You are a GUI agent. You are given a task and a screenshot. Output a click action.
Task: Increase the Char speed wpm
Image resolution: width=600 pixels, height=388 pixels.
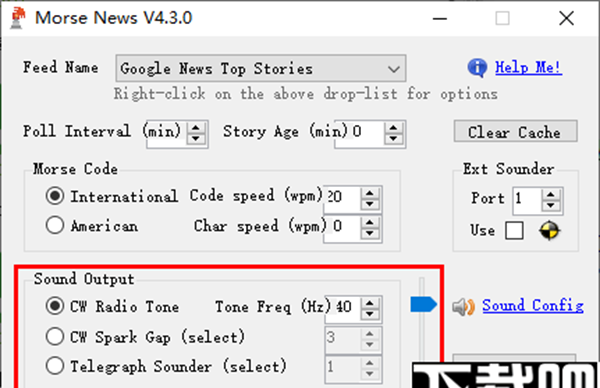coord(370,222)
